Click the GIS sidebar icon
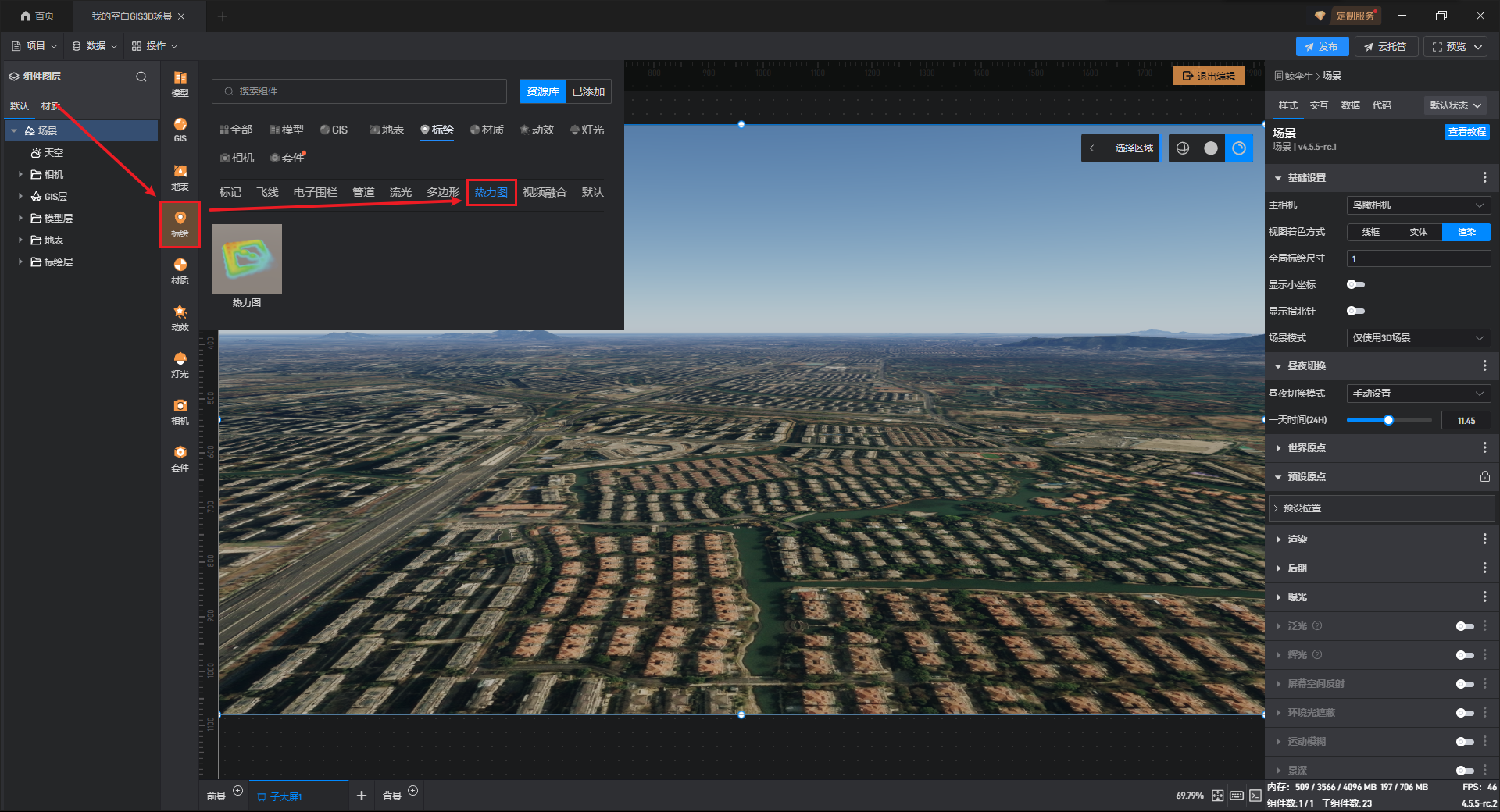This screenshot has width=1500, height=812. click(x=180, y=130)
